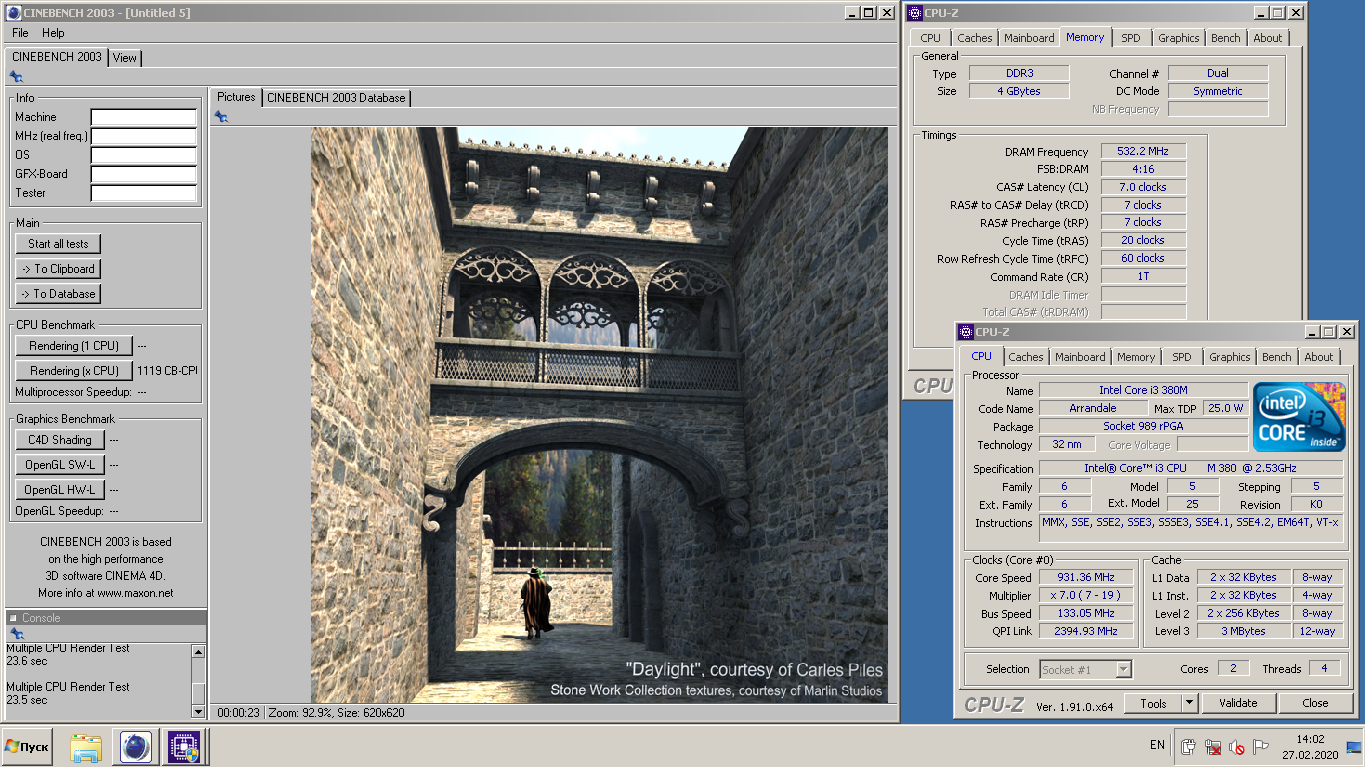
Task: Open File Explorer from the taskbar
Action: click(x=86, y=747)
